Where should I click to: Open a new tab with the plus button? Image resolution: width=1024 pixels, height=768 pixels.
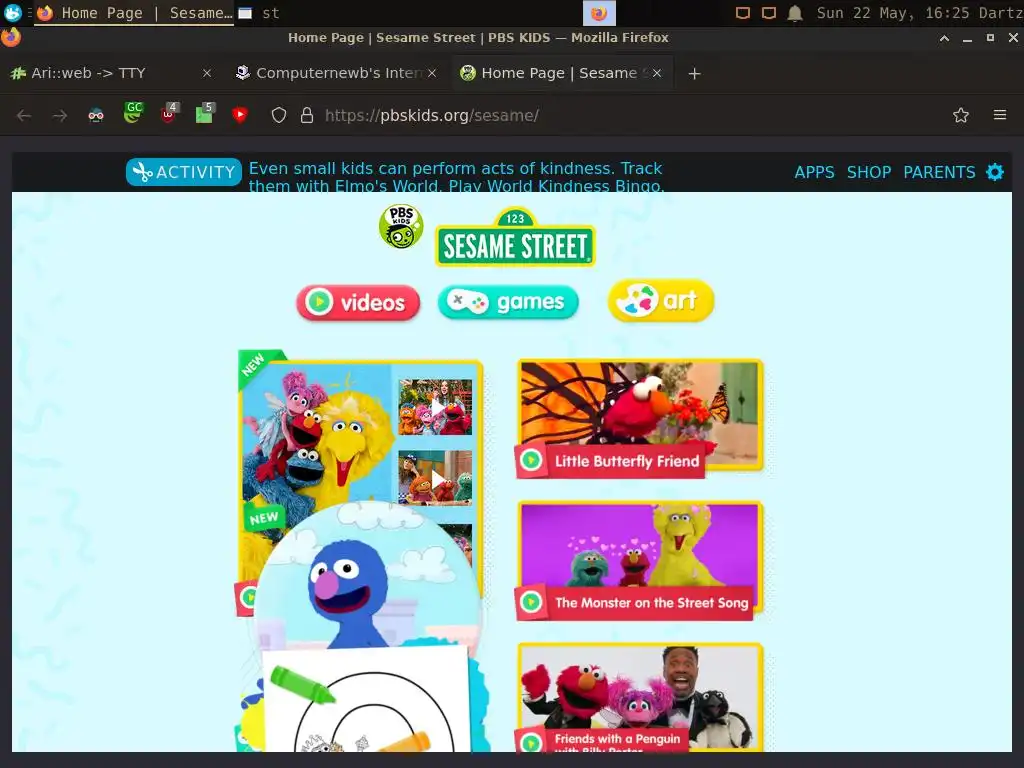[x=694, y=74]
